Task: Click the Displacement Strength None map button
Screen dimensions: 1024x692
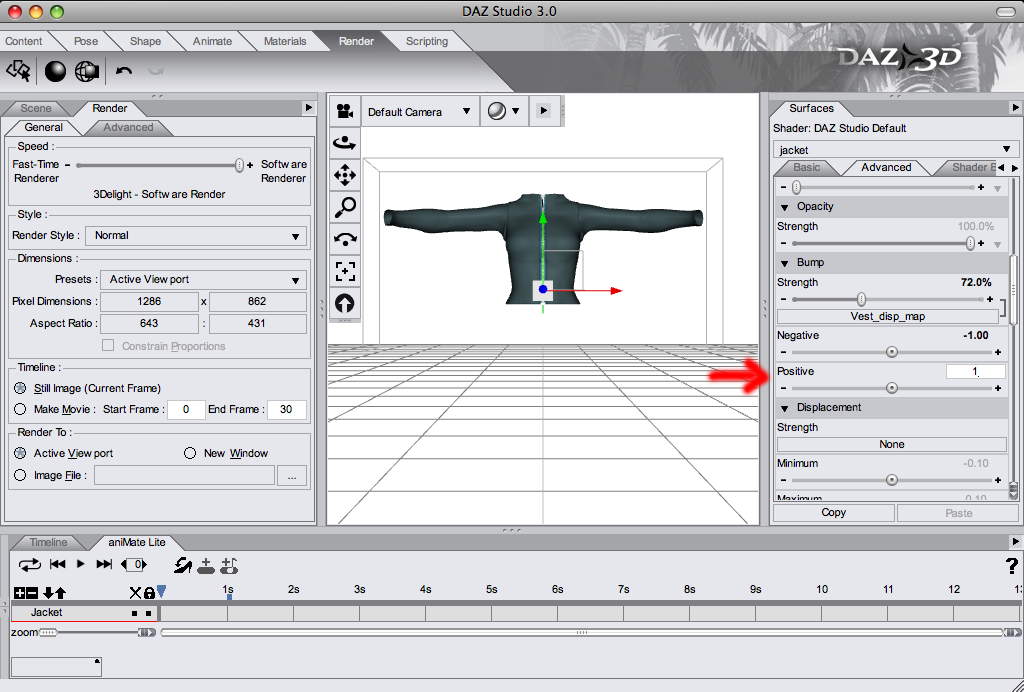Action: click(891, 445)
